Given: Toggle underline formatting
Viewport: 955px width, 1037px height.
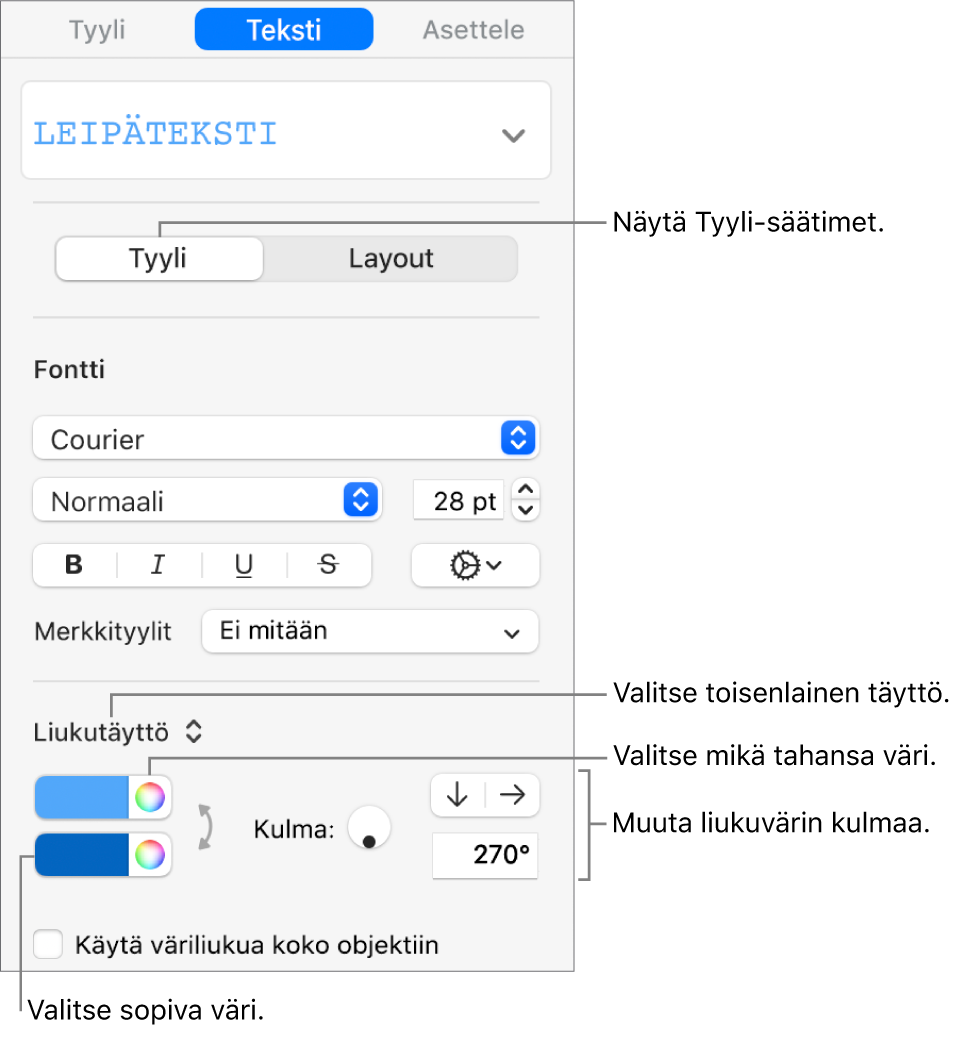Looking at the screenshot, I should (243, 565).
